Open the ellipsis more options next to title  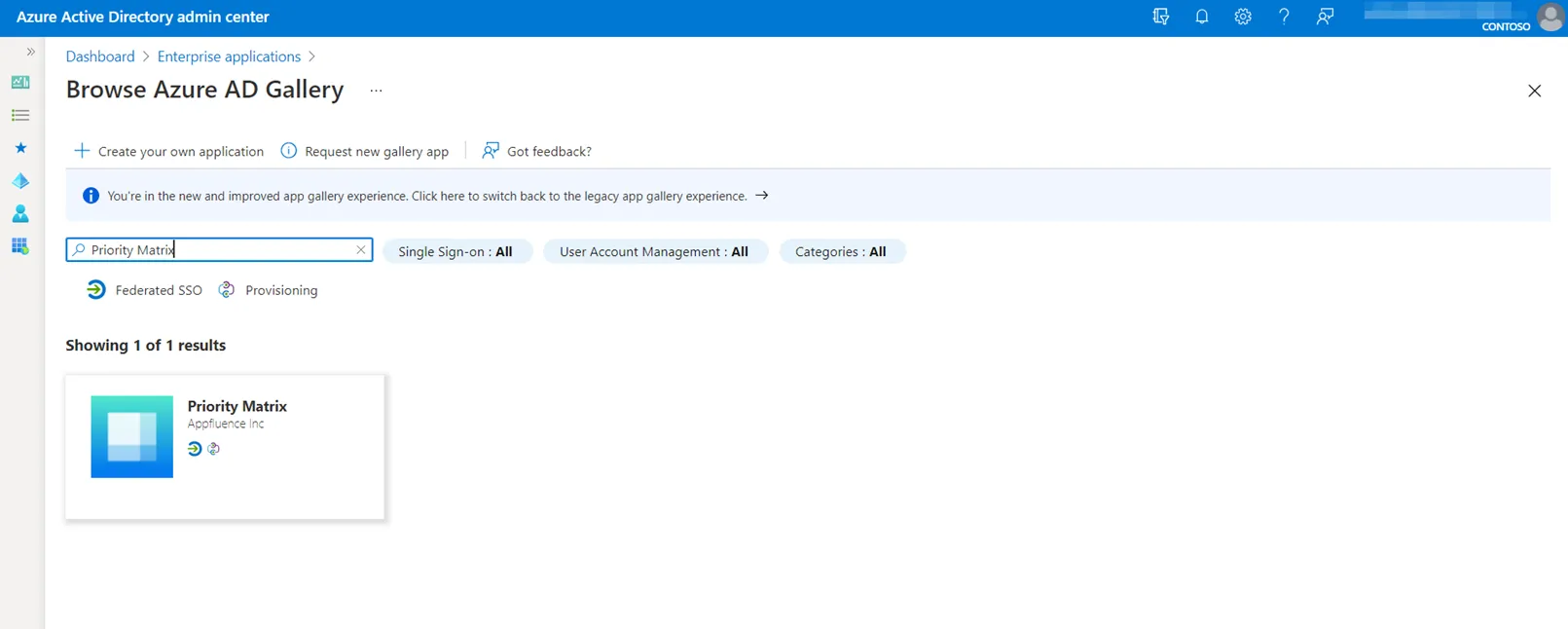(x=376, y=91)
